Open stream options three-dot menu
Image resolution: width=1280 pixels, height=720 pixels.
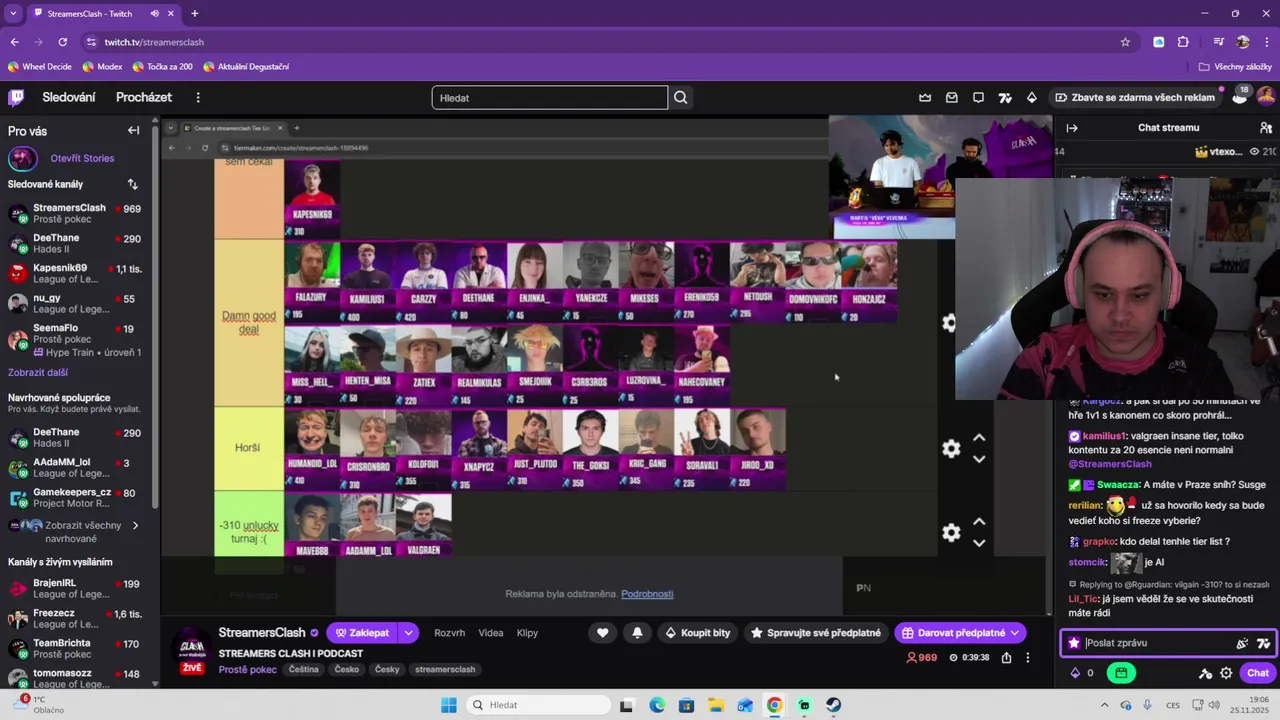pyautogui.click(x=1027, y=658)
